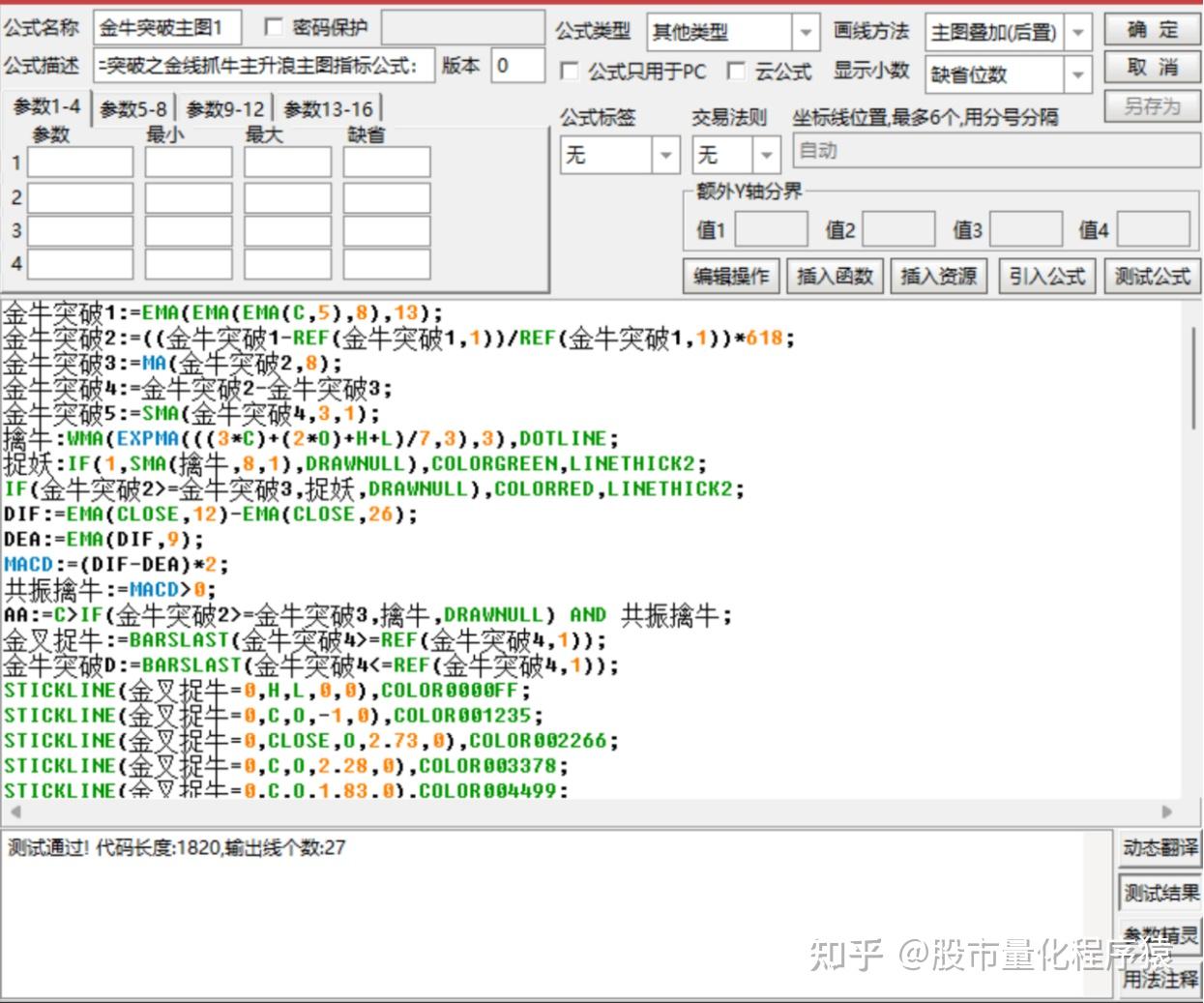Click STICKLINE line with COLOR001235
The width and height of the screenshot is (1204, 1003).
[x=274, y=716]
